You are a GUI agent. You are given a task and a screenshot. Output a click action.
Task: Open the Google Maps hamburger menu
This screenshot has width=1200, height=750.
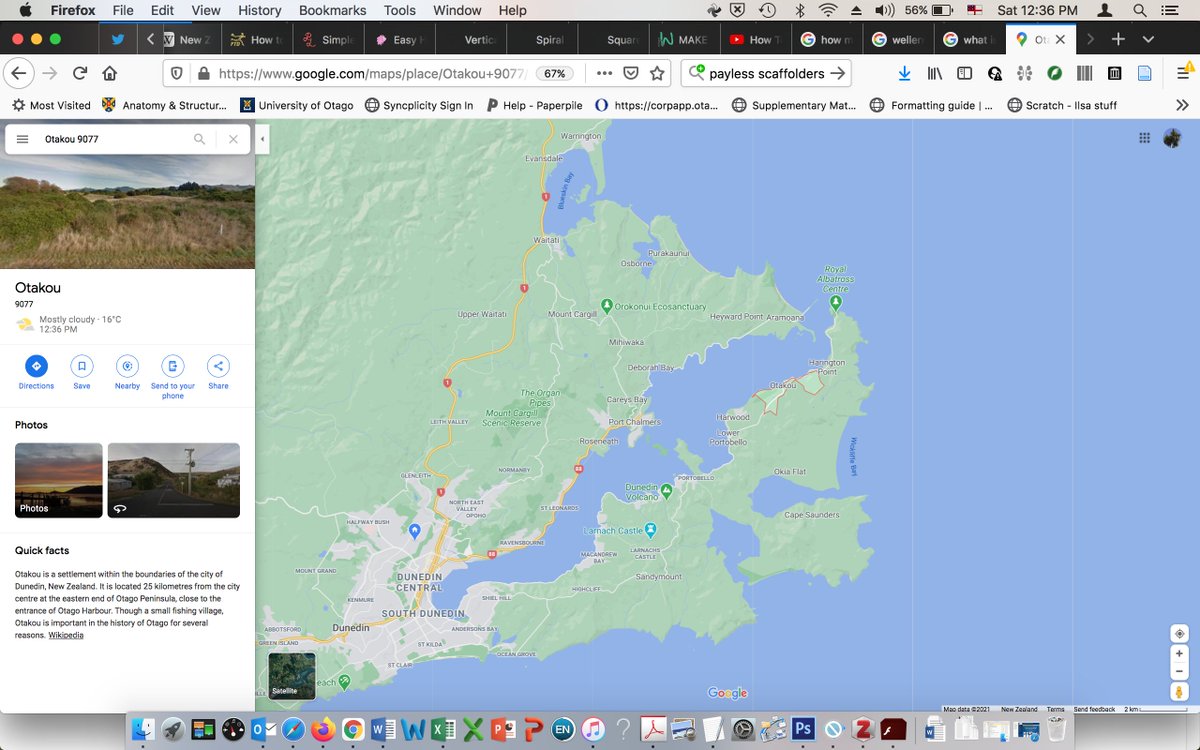click(x=22, y=139)
